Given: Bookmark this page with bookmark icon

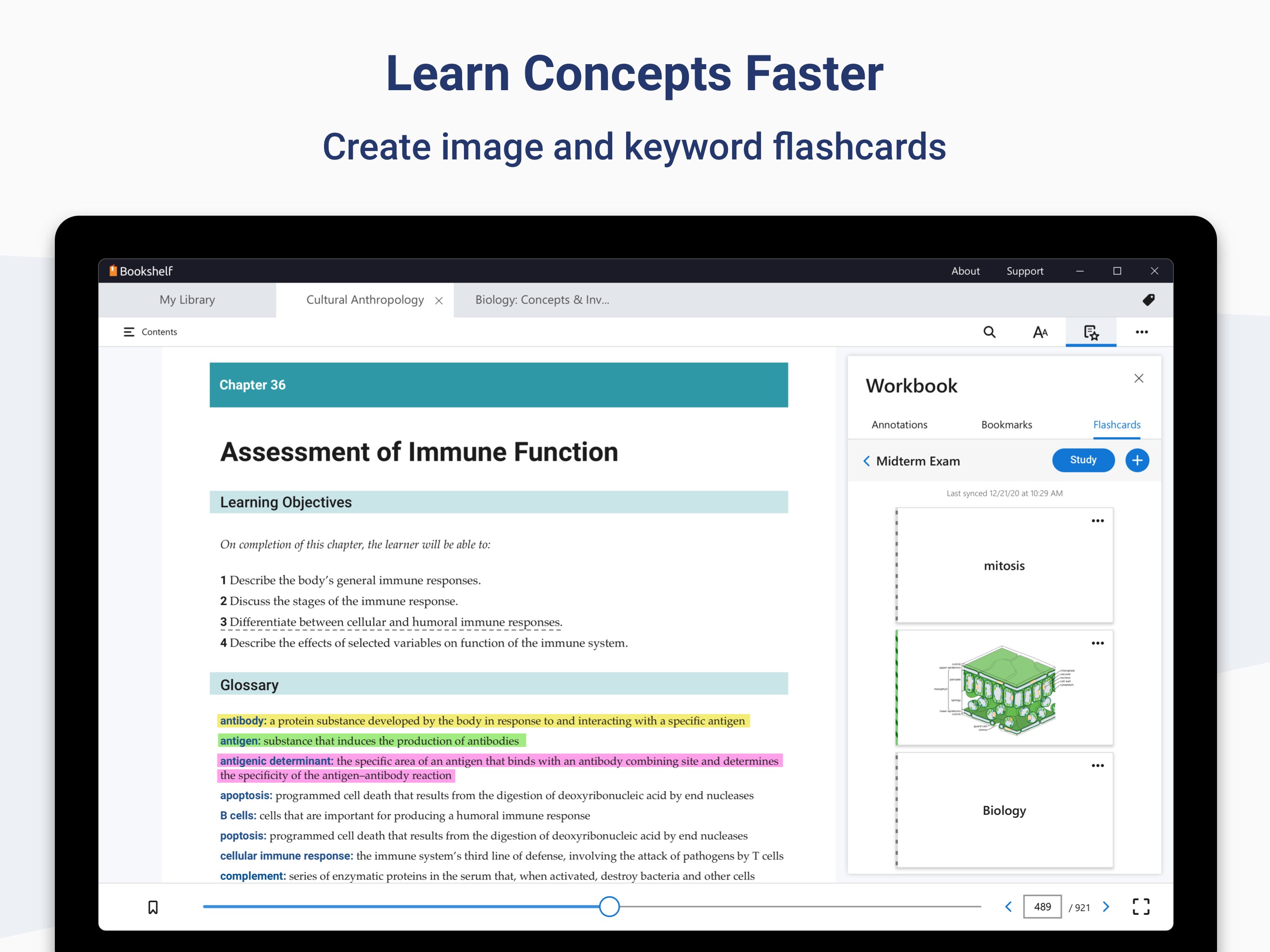Looking at the screenshot, I should click(x=153, y=906).
